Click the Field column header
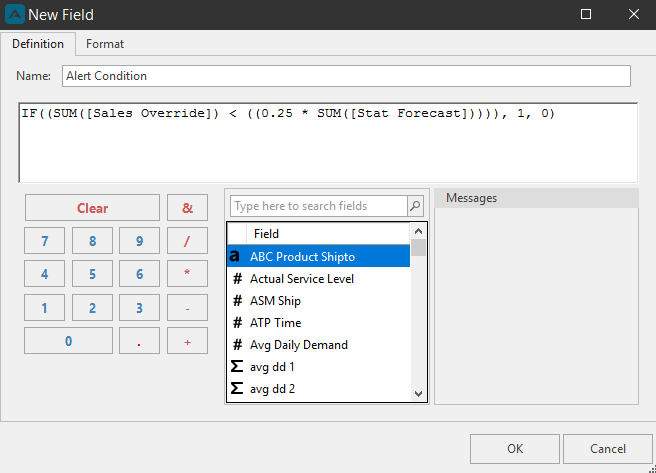 (328, 233)
